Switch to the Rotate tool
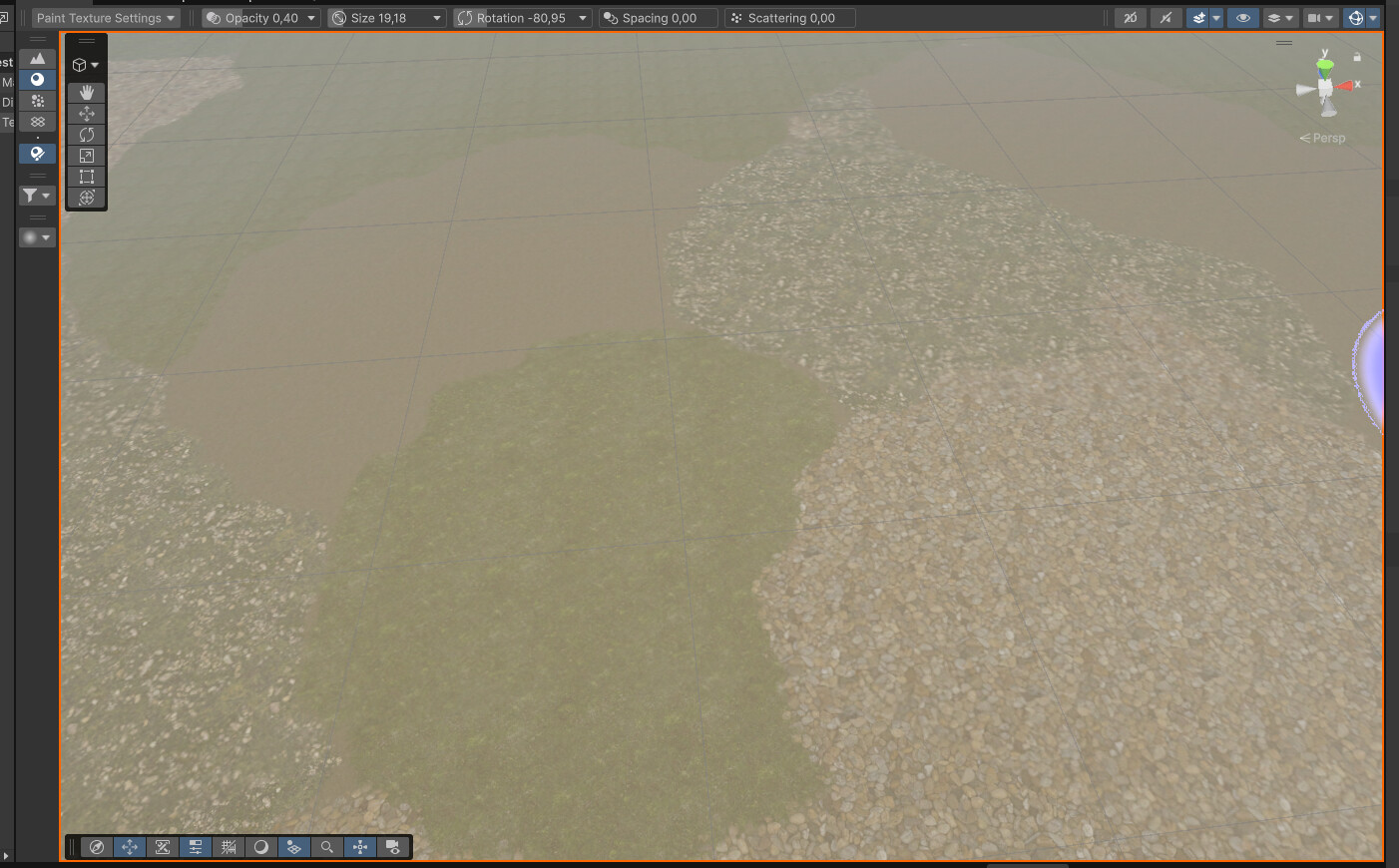Viewport: 1399px width, 868px height. click(87, 134)
